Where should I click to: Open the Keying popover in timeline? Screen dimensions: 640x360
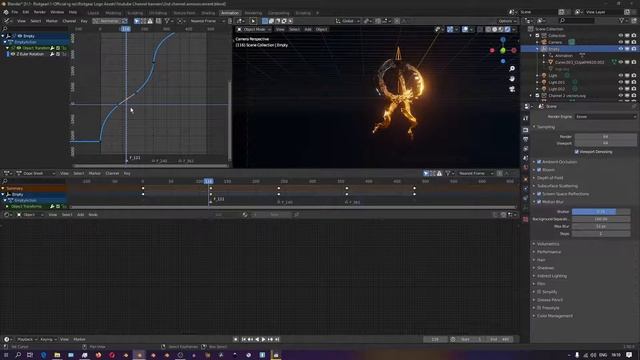[48, 339]
